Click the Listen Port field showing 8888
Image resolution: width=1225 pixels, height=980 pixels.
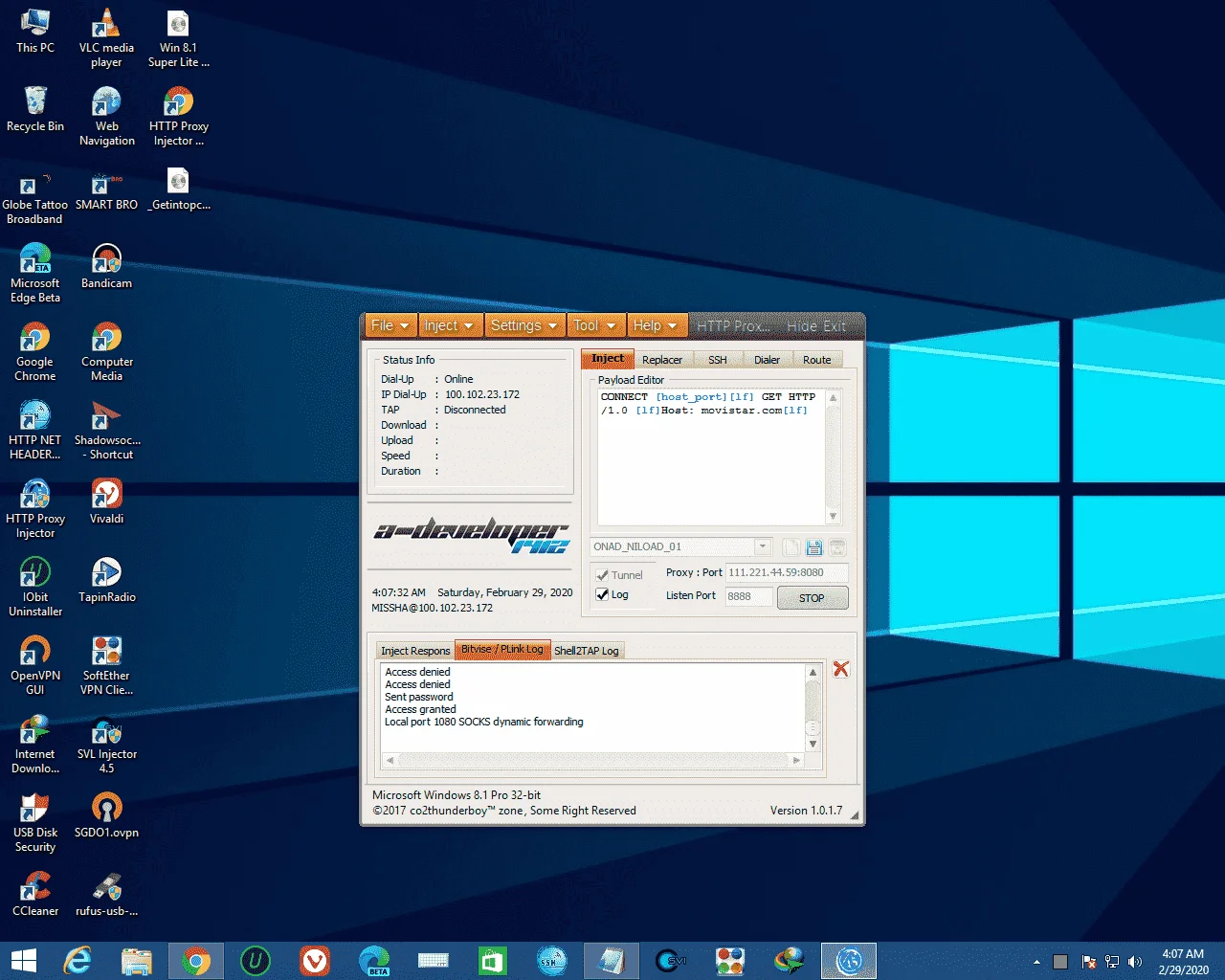click(749, 596)
